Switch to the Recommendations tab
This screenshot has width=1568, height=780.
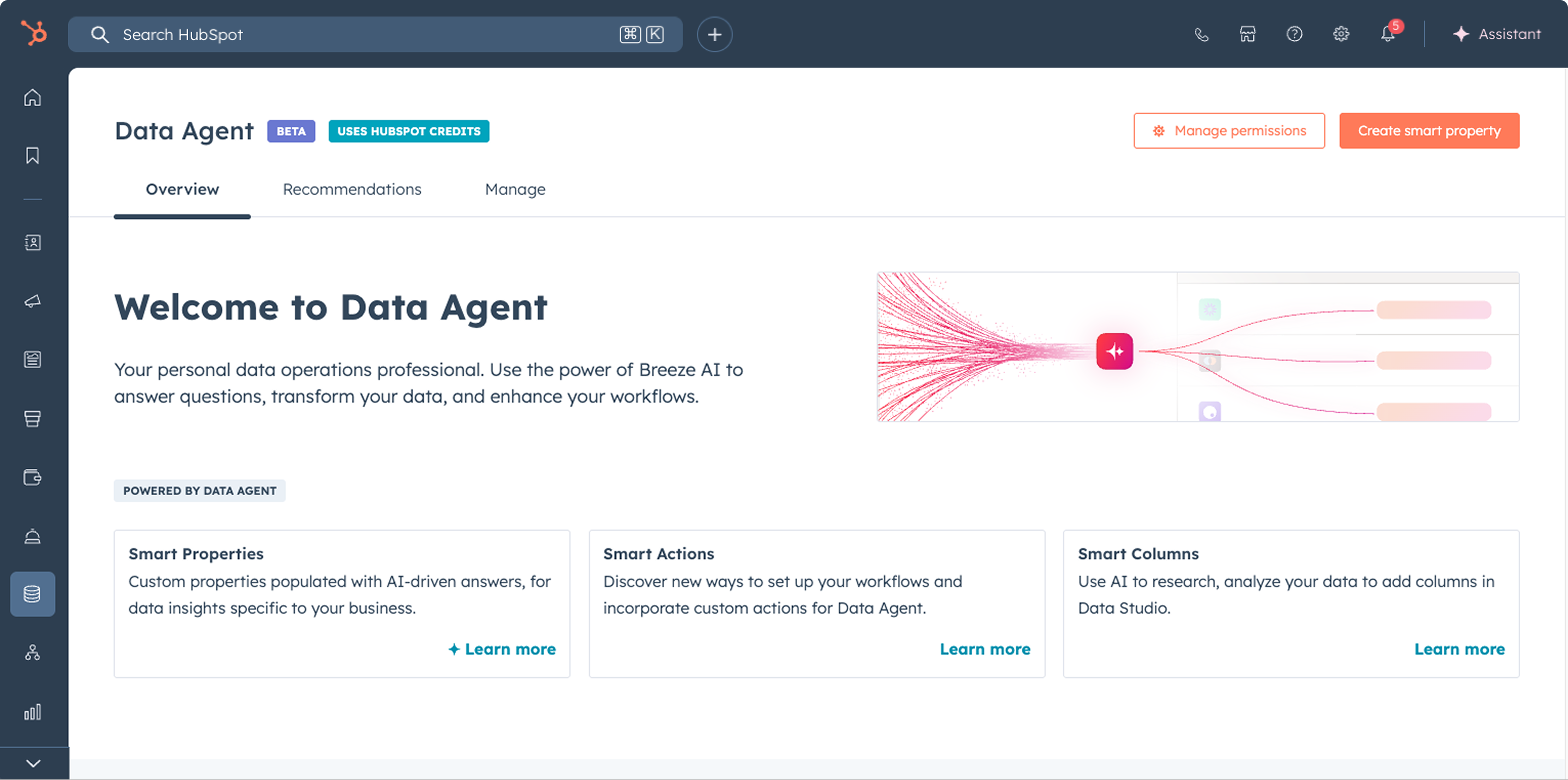[x=352, y=189]
